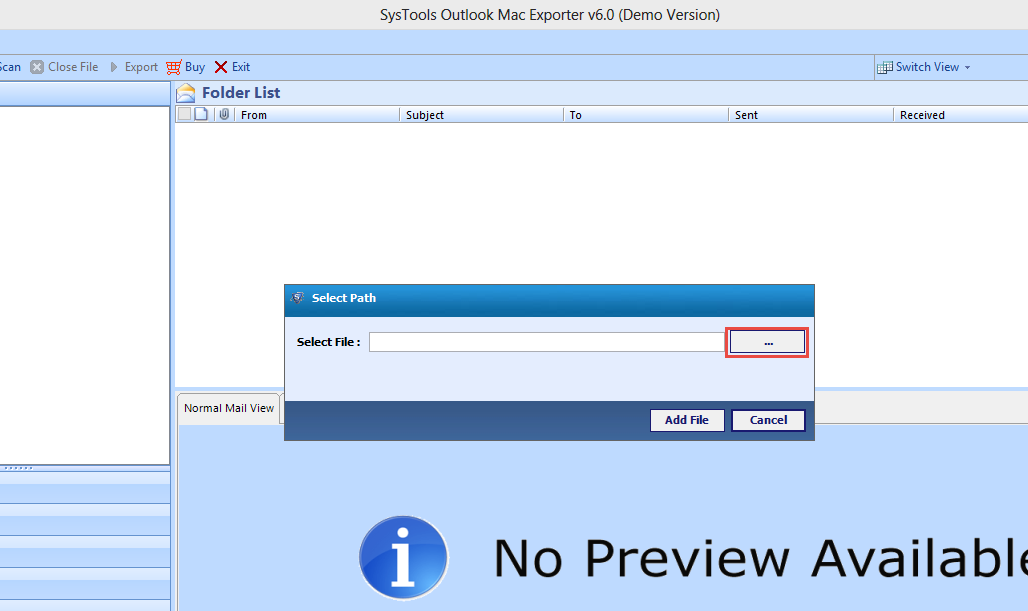The width and height of the screenshot is (1028, 611).
Task: Open the Switch View dropdown arrow
Action: tap(967, 68)
